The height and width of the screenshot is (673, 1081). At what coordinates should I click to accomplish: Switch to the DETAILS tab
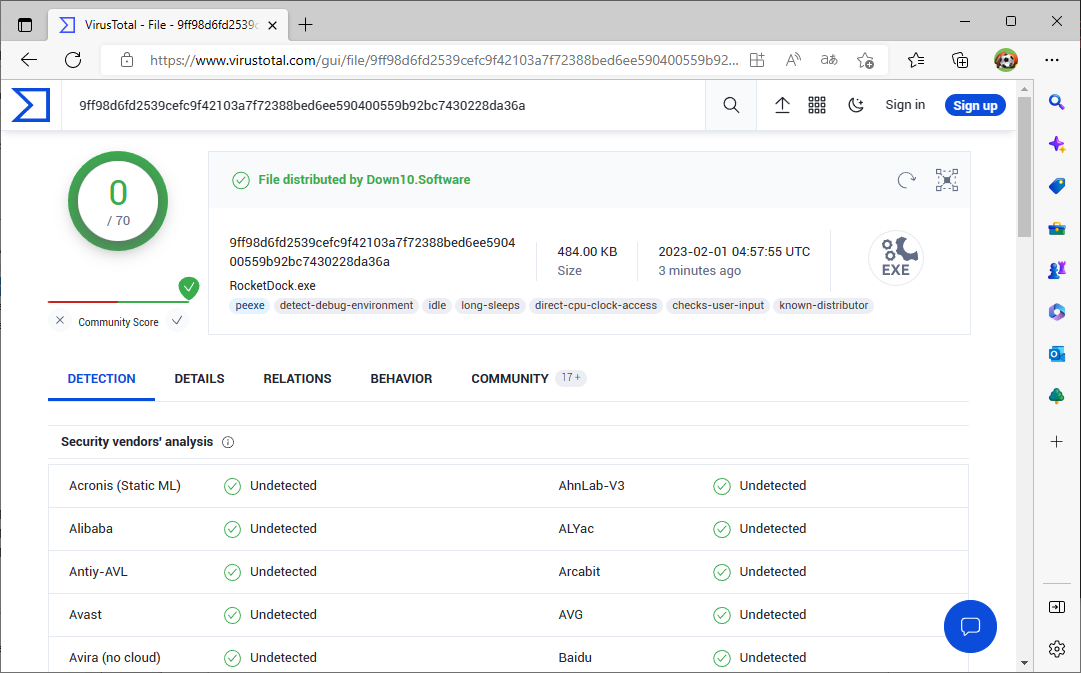(x=199, y=379)
